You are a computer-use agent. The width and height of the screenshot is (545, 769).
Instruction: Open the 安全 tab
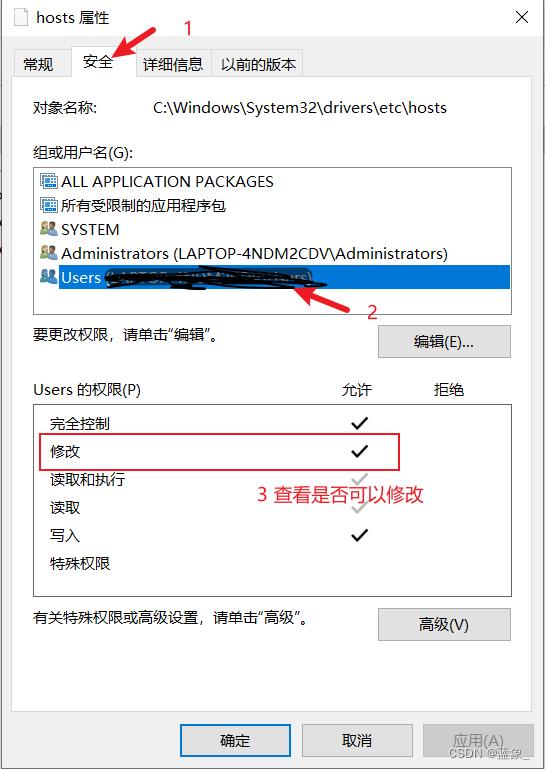point(98,62)
